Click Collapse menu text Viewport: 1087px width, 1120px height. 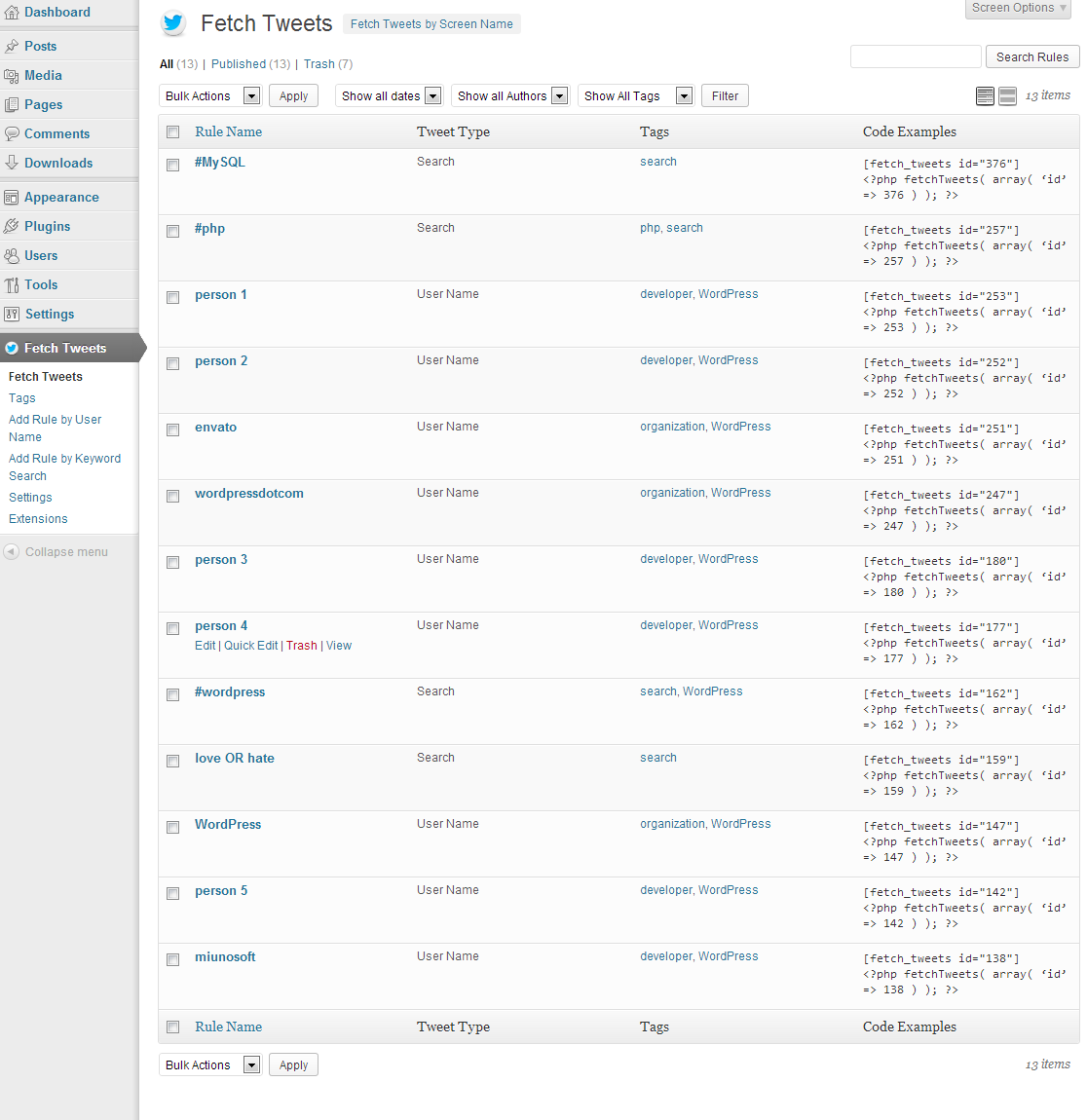(66, 552)
